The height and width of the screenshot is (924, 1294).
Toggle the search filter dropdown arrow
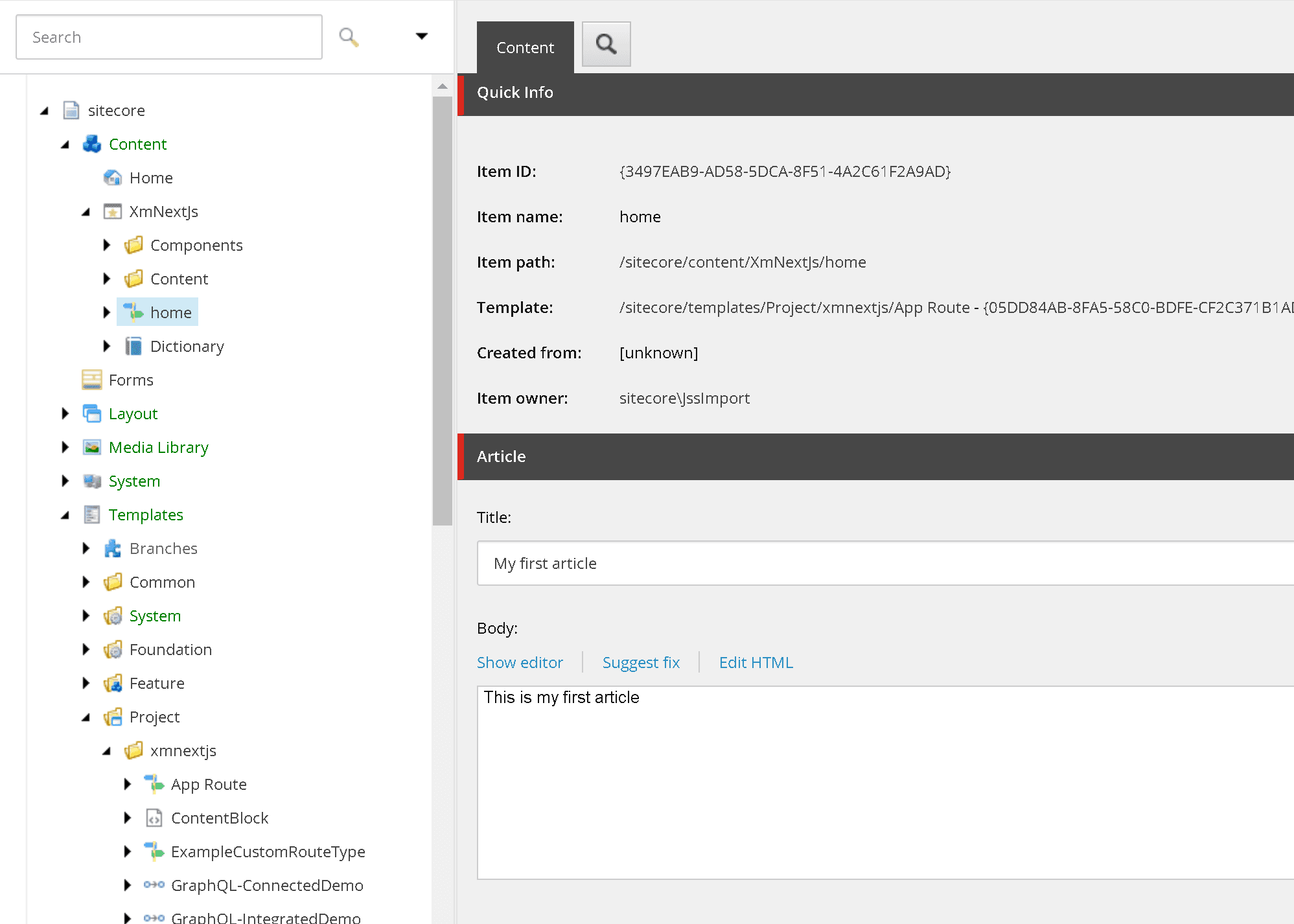click(421, 36)
